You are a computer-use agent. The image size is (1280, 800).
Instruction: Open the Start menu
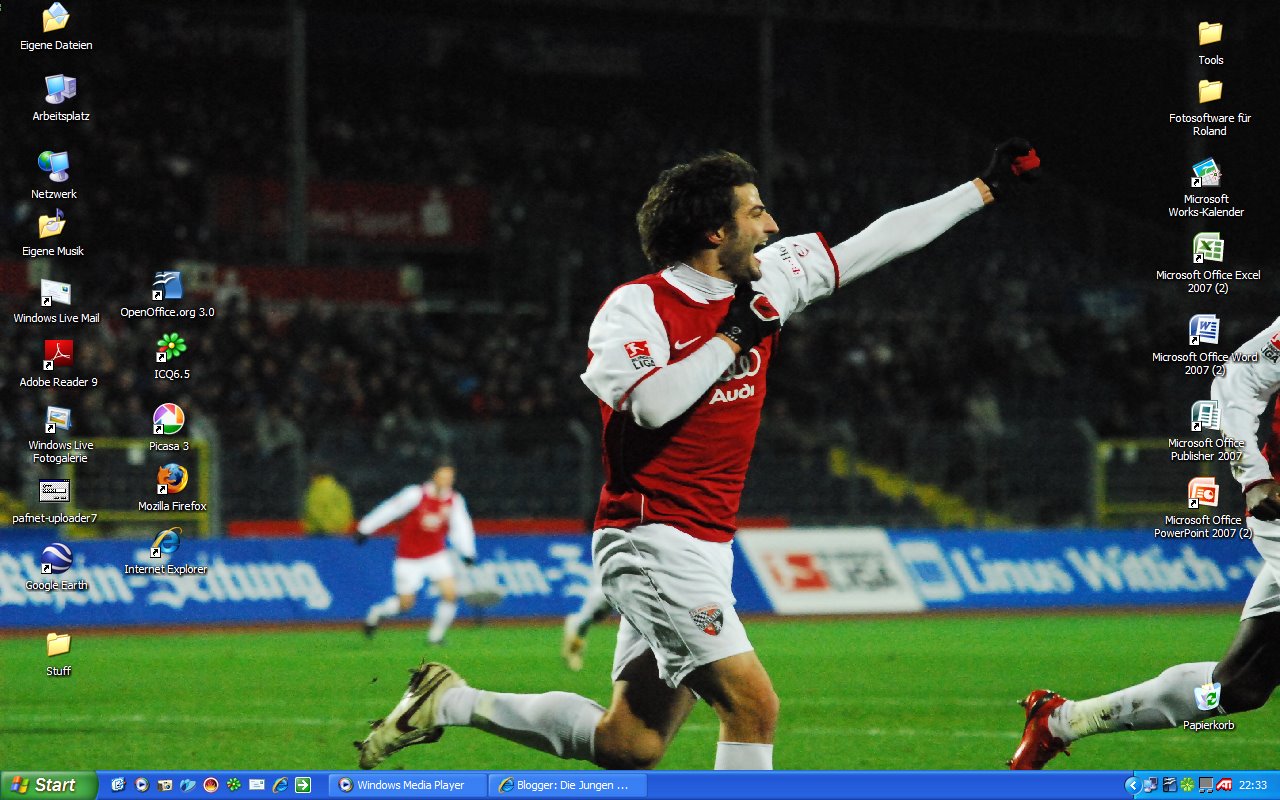coord(48,785)
